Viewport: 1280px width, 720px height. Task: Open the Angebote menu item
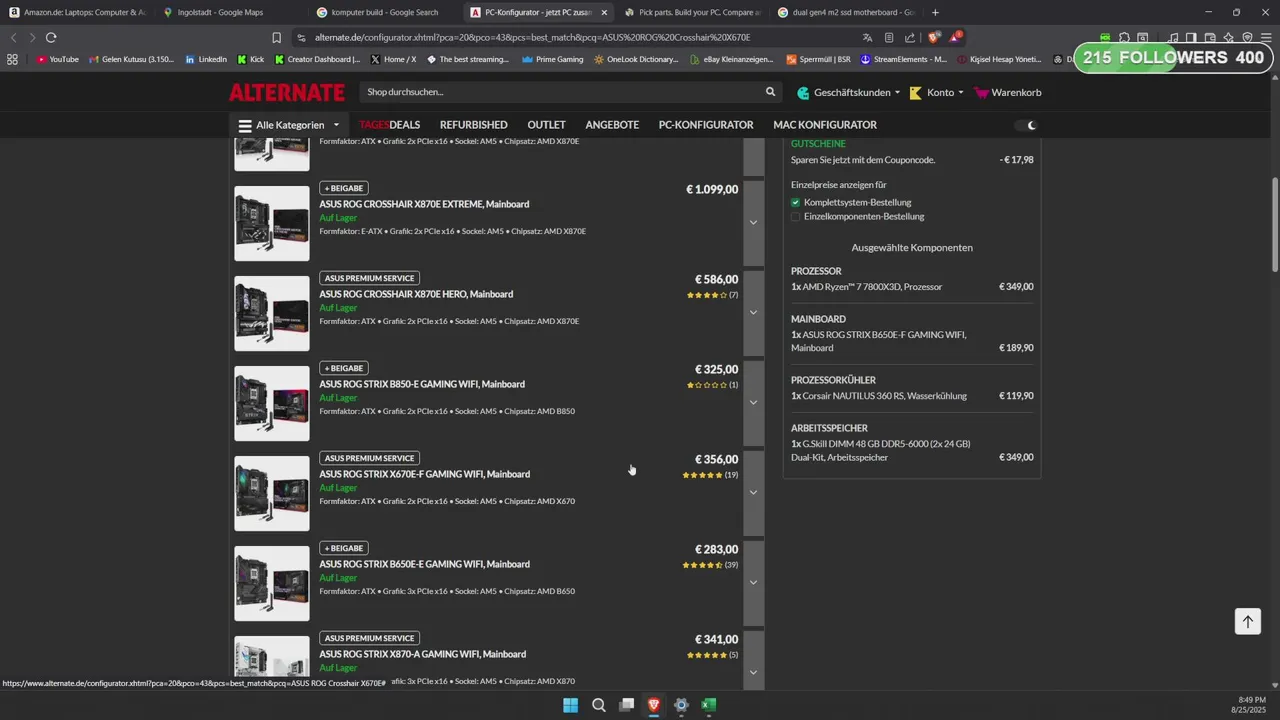click(612, 125)
